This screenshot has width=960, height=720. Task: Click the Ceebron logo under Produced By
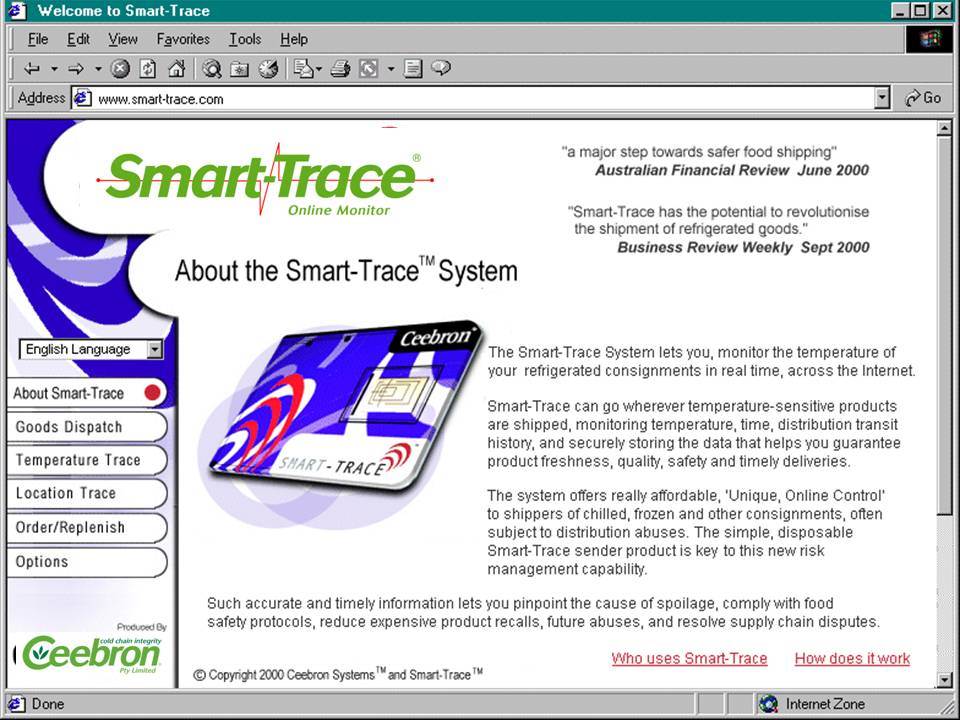pos(90,654)
